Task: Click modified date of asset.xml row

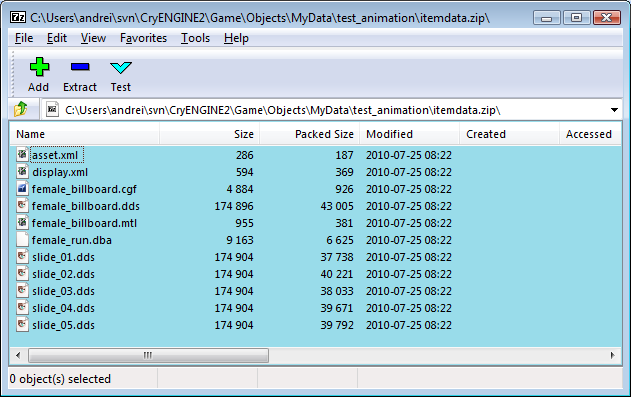Action: coord(409,155)
